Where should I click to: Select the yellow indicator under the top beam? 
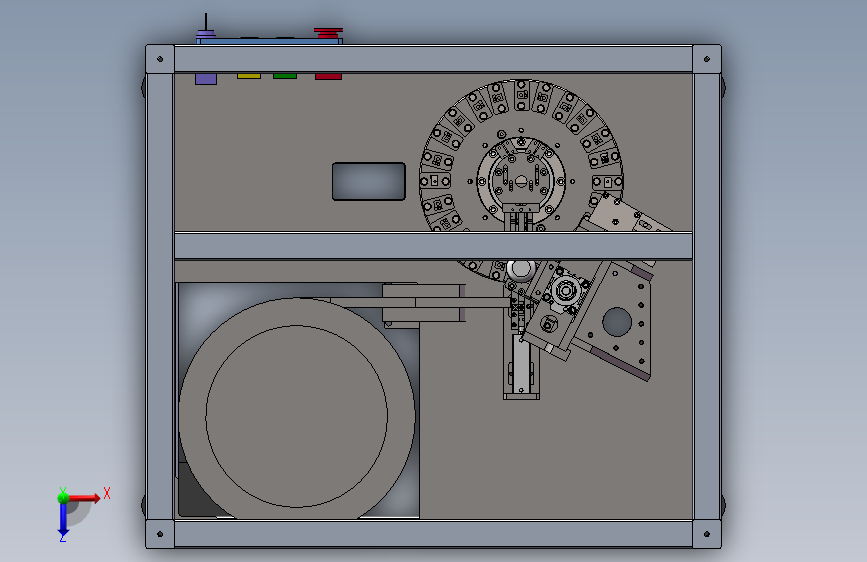coord(249,76)
